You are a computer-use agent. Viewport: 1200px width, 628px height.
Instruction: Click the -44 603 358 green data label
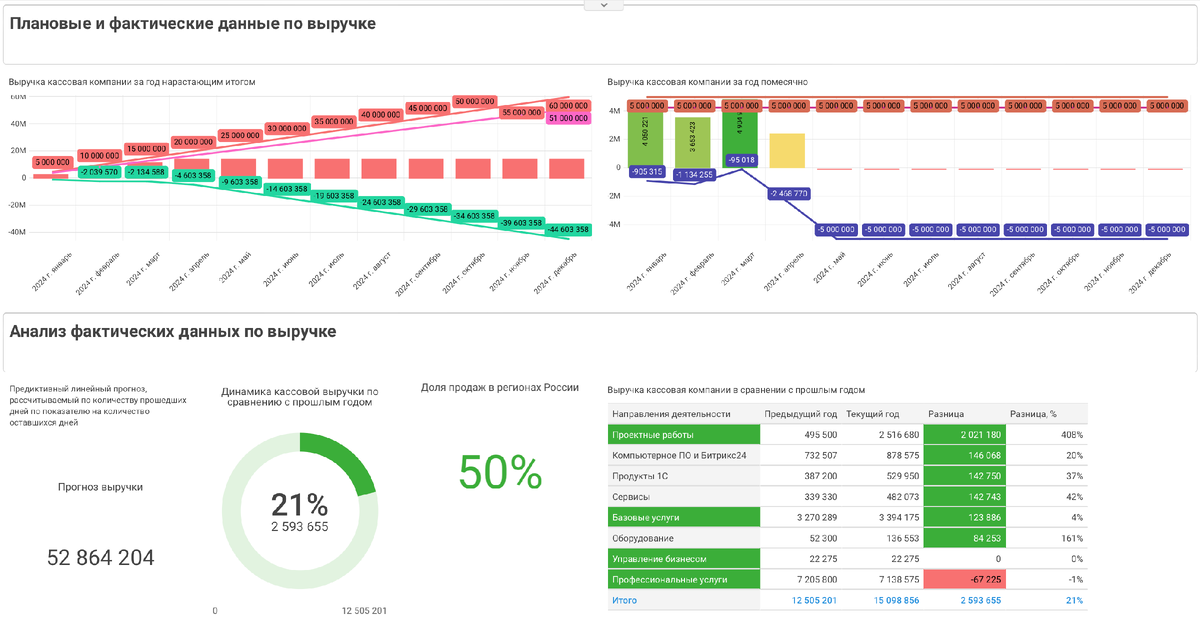click(569, 230)
